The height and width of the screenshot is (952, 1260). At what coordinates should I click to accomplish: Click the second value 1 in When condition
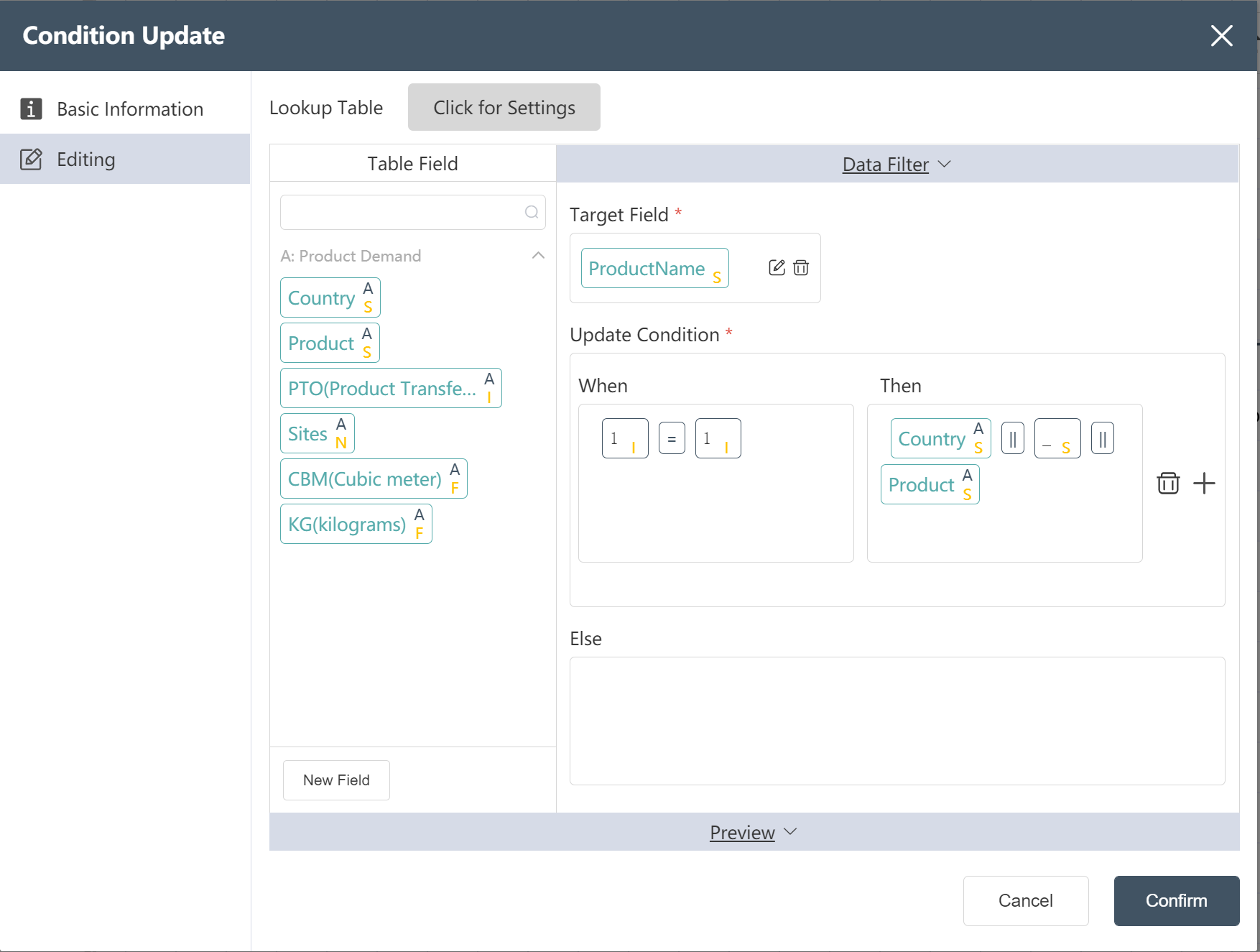pyautogui.click(x=718, y=438)
